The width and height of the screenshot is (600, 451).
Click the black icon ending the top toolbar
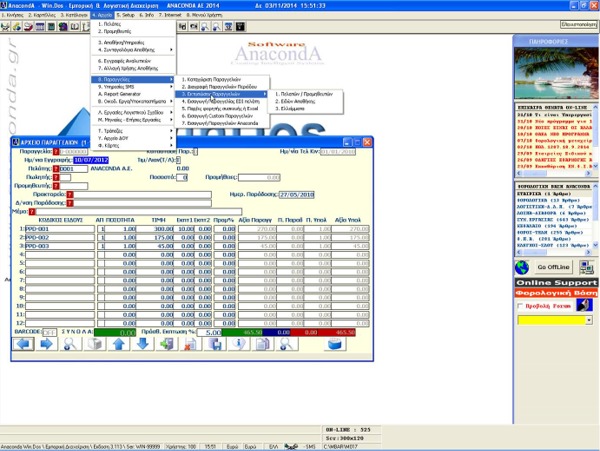tap(240, 27)
